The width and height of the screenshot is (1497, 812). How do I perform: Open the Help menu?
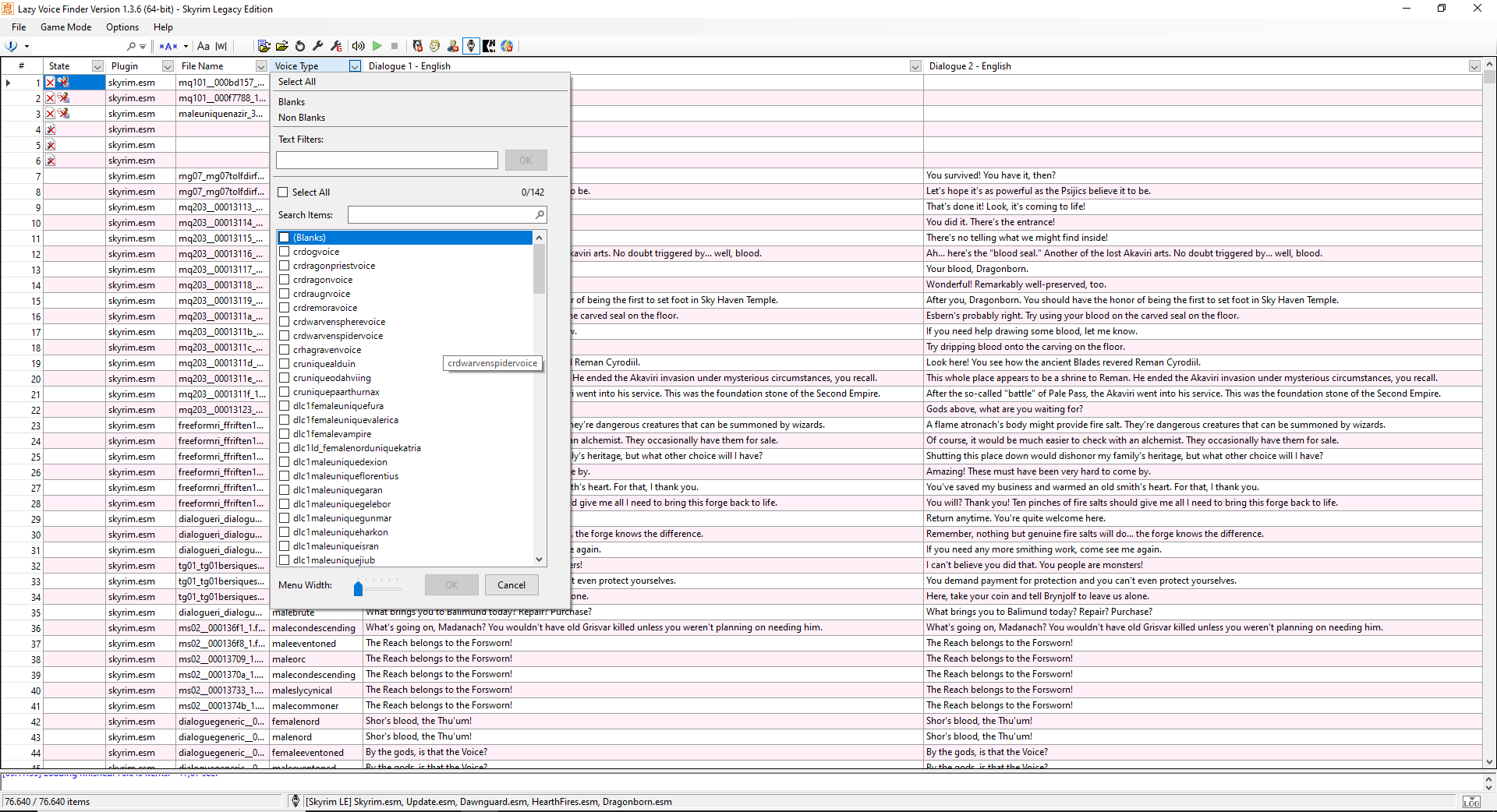(x=163, y=26)
